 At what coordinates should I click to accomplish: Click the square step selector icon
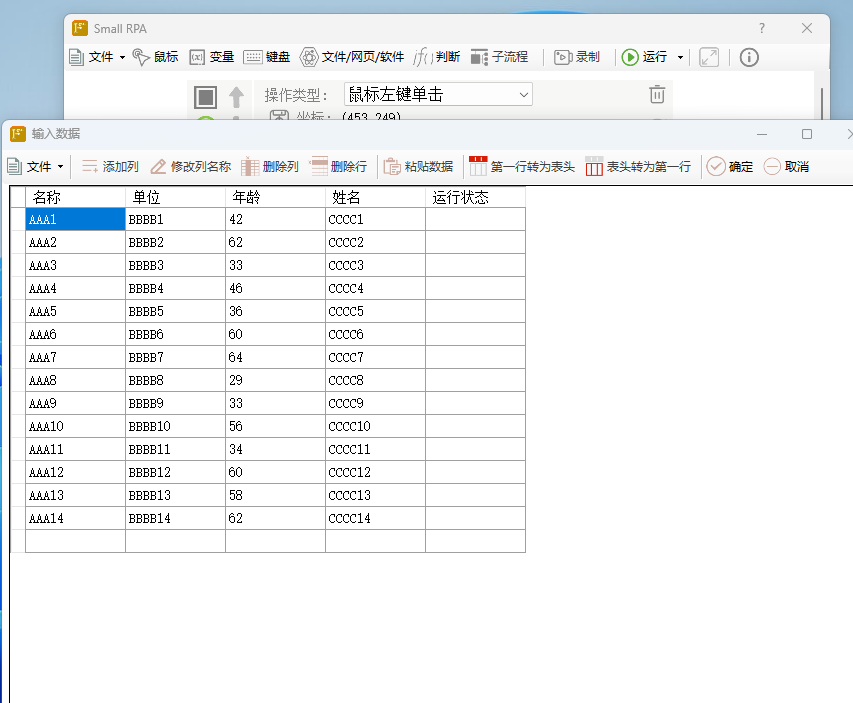coord(206,97)
